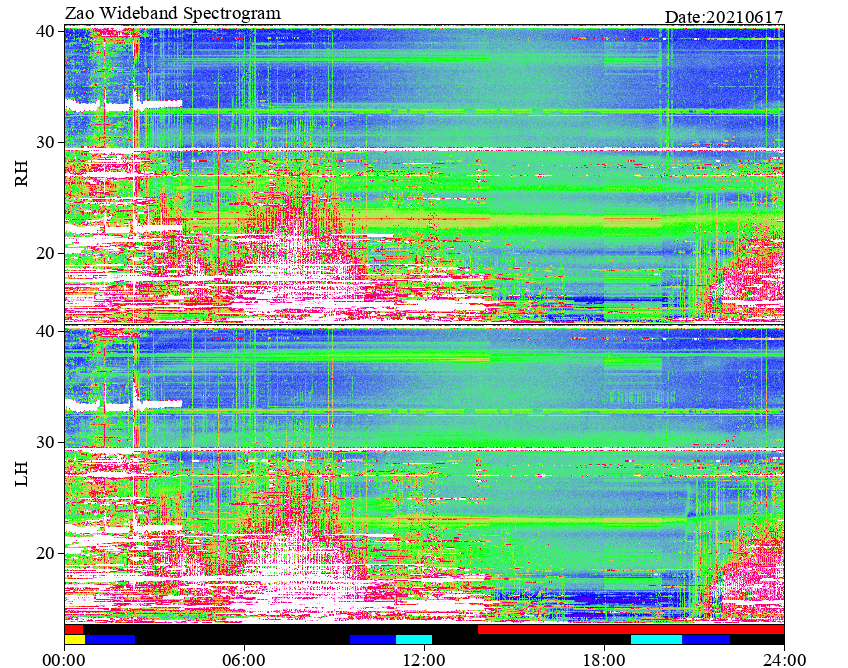
Task: Click the Date:20210617 label
Action: (724, 17)
